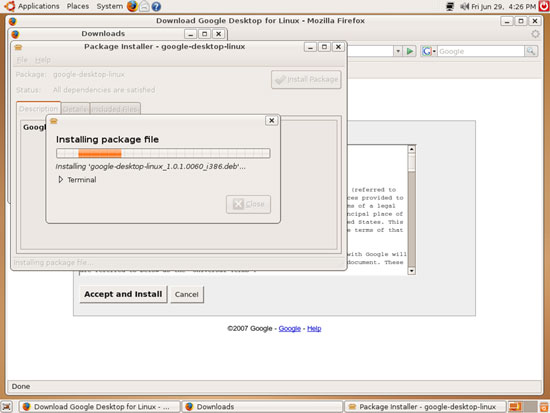
Task: Click the Firefox icon in main title bar
Action: 13,21
